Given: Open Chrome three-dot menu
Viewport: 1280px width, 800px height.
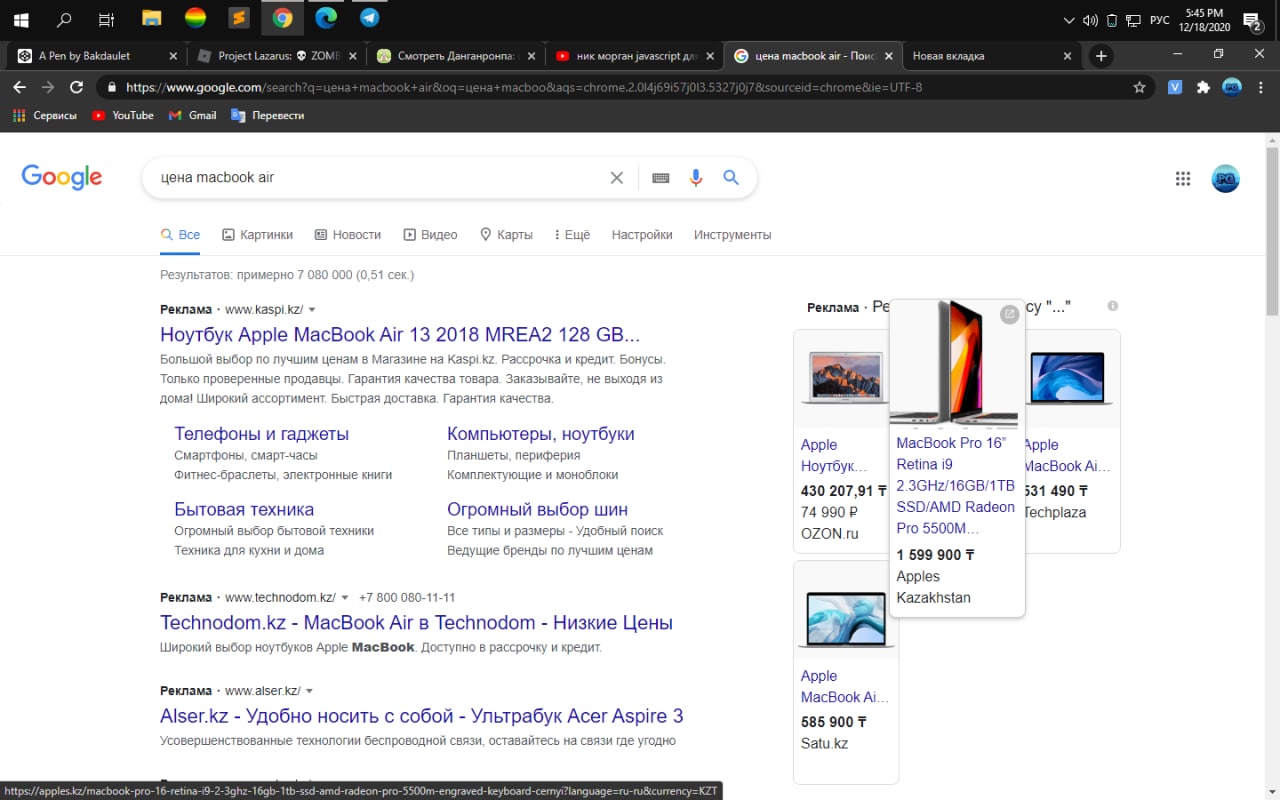Looking at the screenshot, I should (1261, 87).
